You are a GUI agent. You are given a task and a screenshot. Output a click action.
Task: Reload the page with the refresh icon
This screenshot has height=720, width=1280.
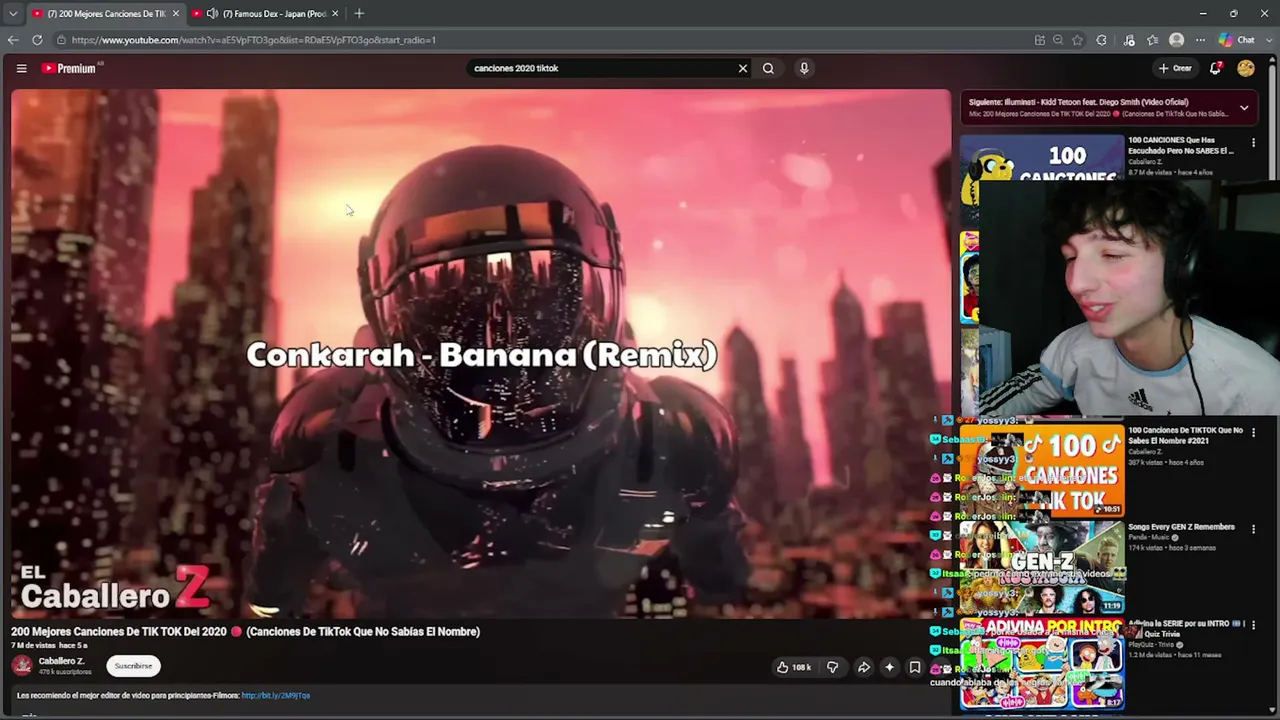(x=37, y=40)
